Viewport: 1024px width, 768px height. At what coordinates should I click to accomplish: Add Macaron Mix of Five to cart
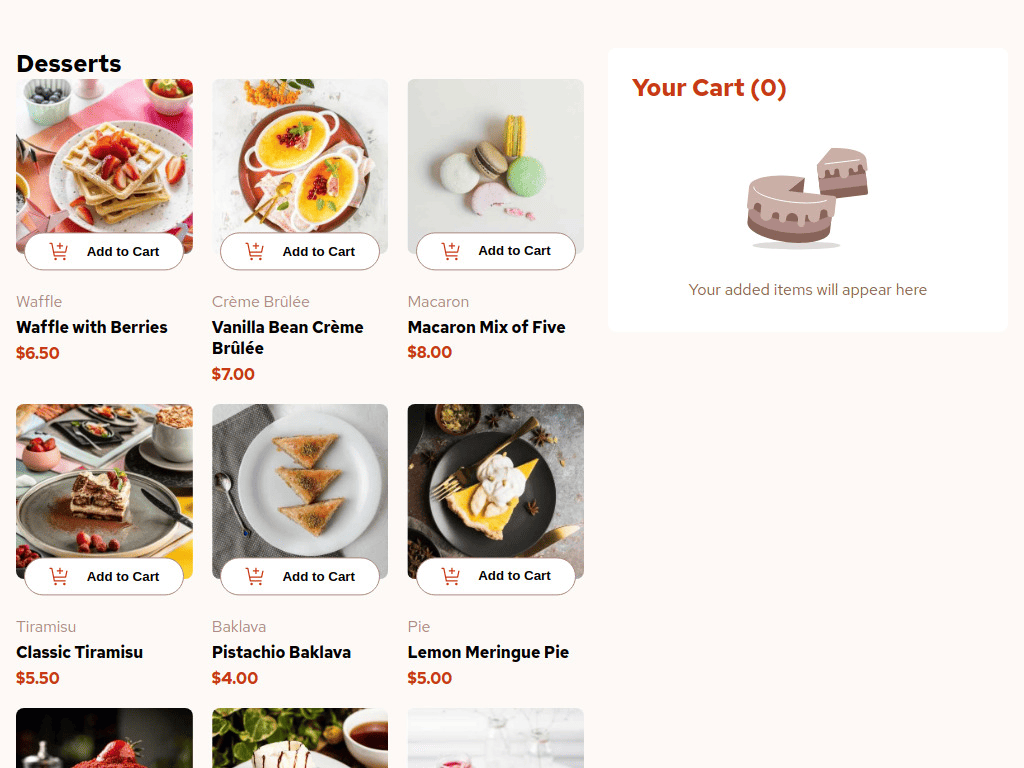[495, 251]
